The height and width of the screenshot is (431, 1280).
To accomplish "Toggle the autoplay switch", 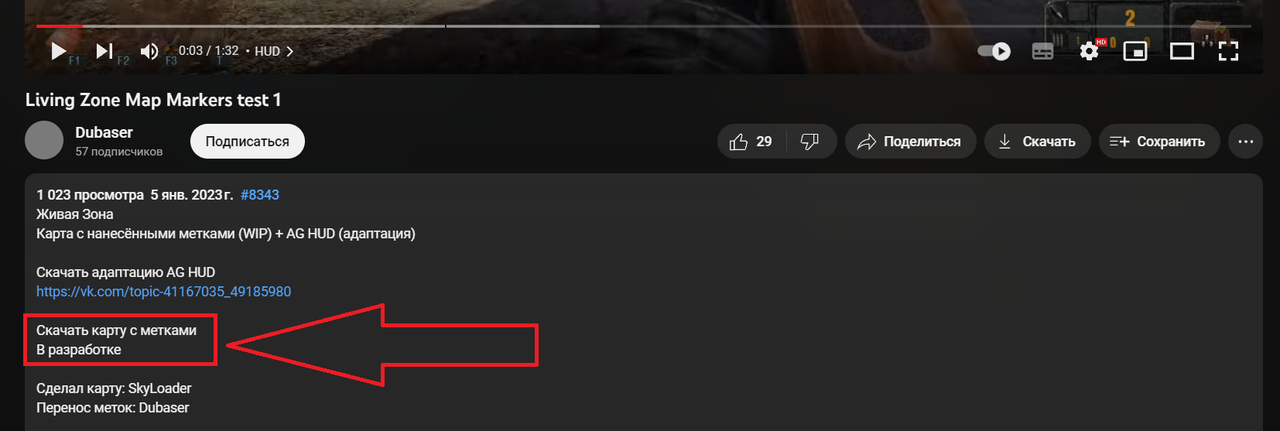I will [x=993, y=51].
